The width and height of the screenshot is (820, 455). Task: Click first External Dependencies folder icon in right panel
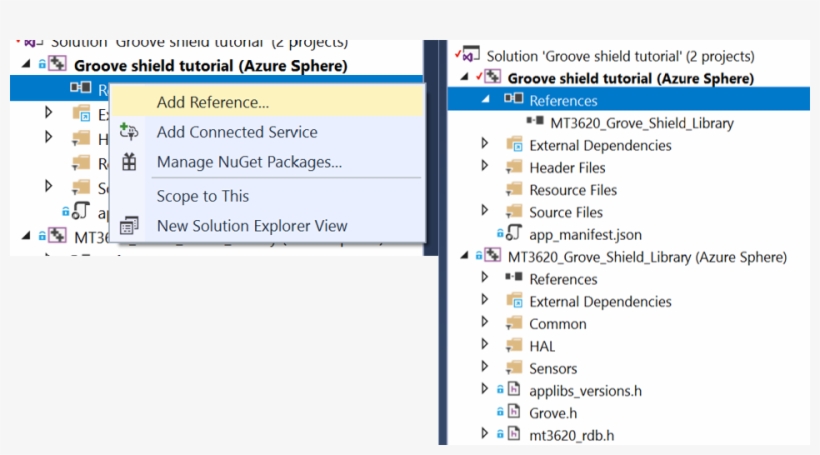[x=514, y=144]
